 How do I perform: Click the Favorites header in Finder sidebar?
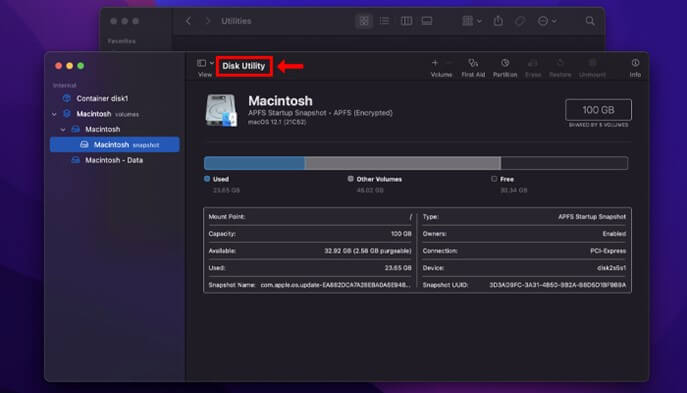pos(121,41)
